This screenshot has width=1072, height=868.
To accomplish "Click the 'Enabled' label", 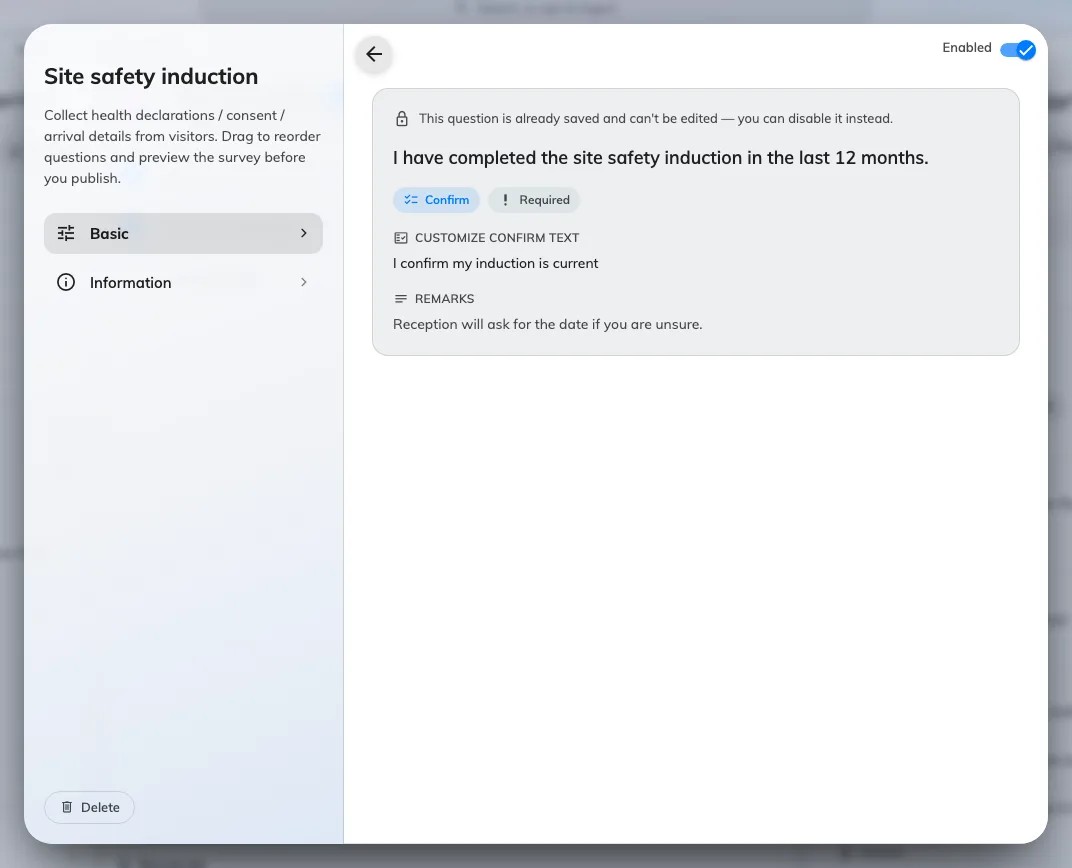I will (967, 47).
